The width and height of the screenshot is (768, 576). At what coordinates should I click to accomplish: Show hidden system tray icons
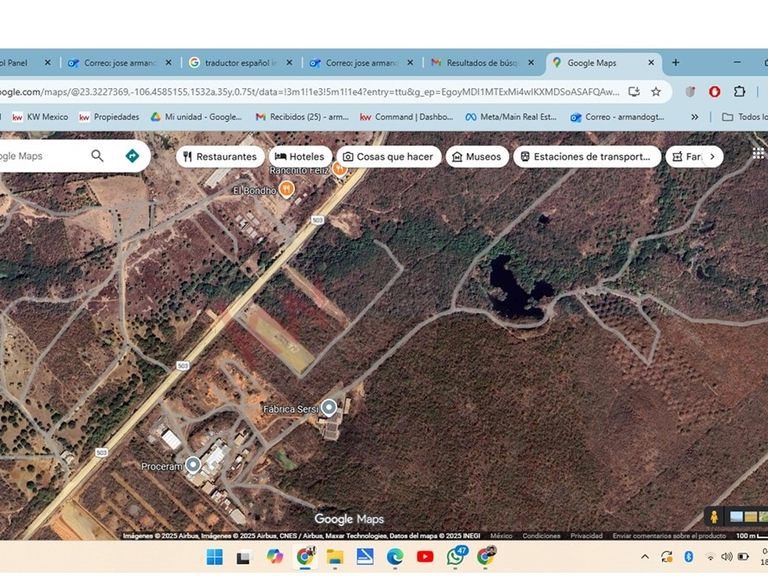(644, 556)
